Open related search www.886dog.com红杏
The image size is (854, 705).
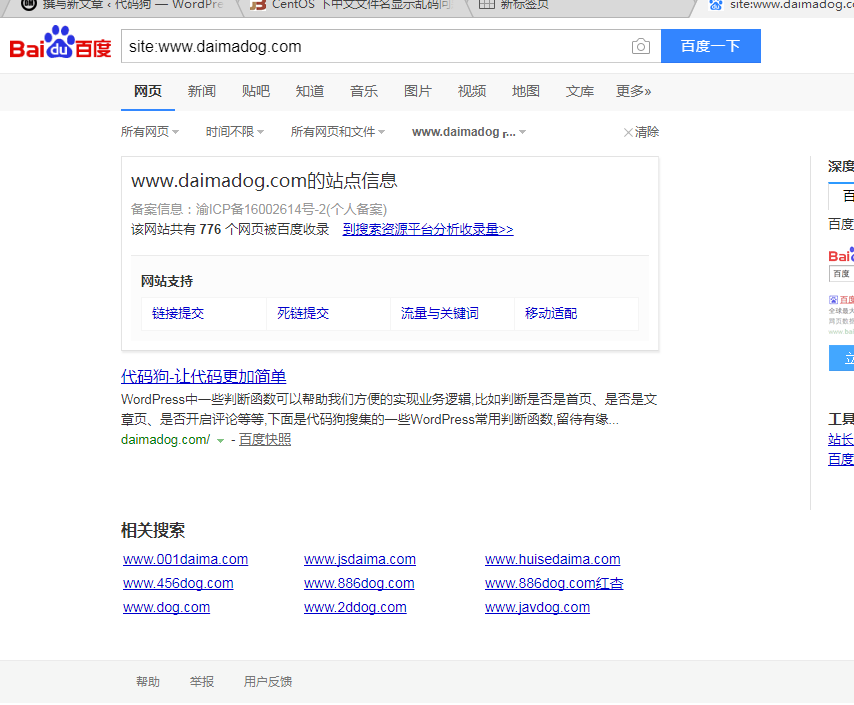point(554,584)
